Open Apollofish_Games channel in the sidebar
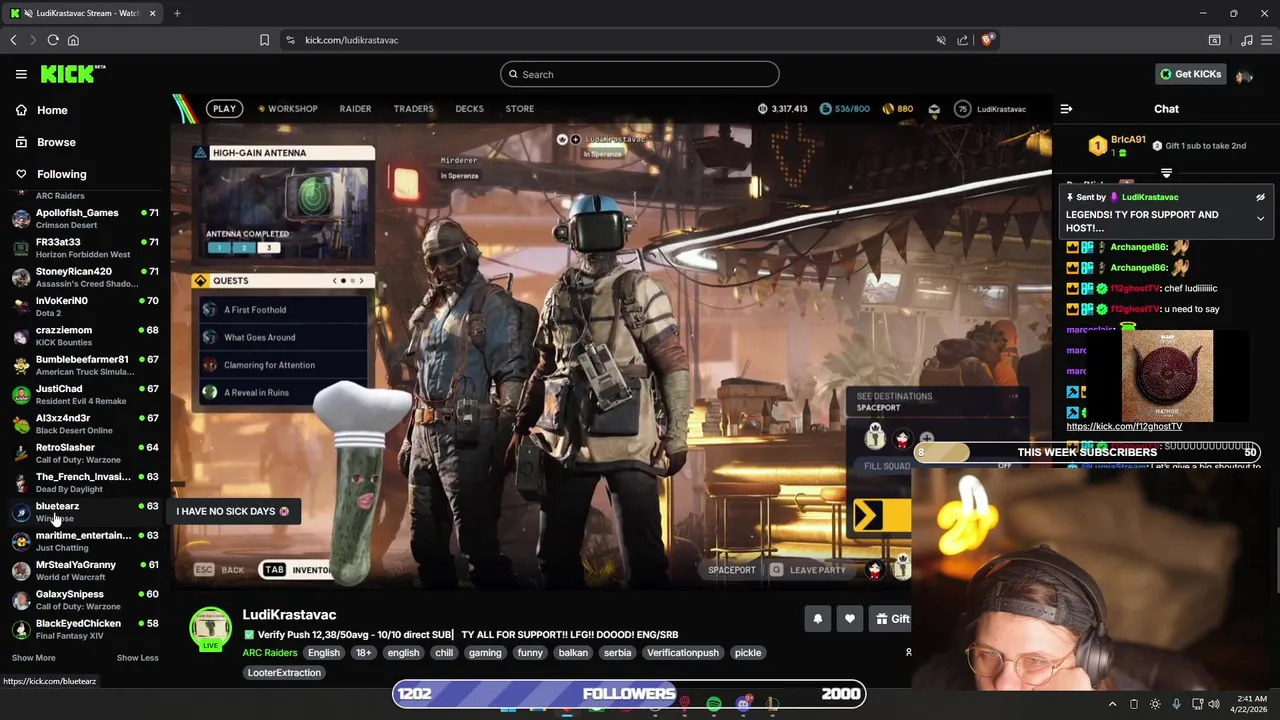1280x720 pixels. (85, 218)
